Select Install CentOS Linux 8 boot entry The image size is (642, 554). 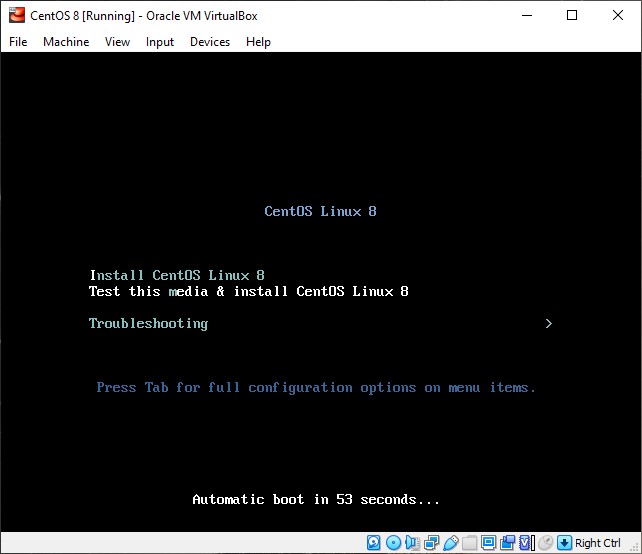tap(177, 275)
